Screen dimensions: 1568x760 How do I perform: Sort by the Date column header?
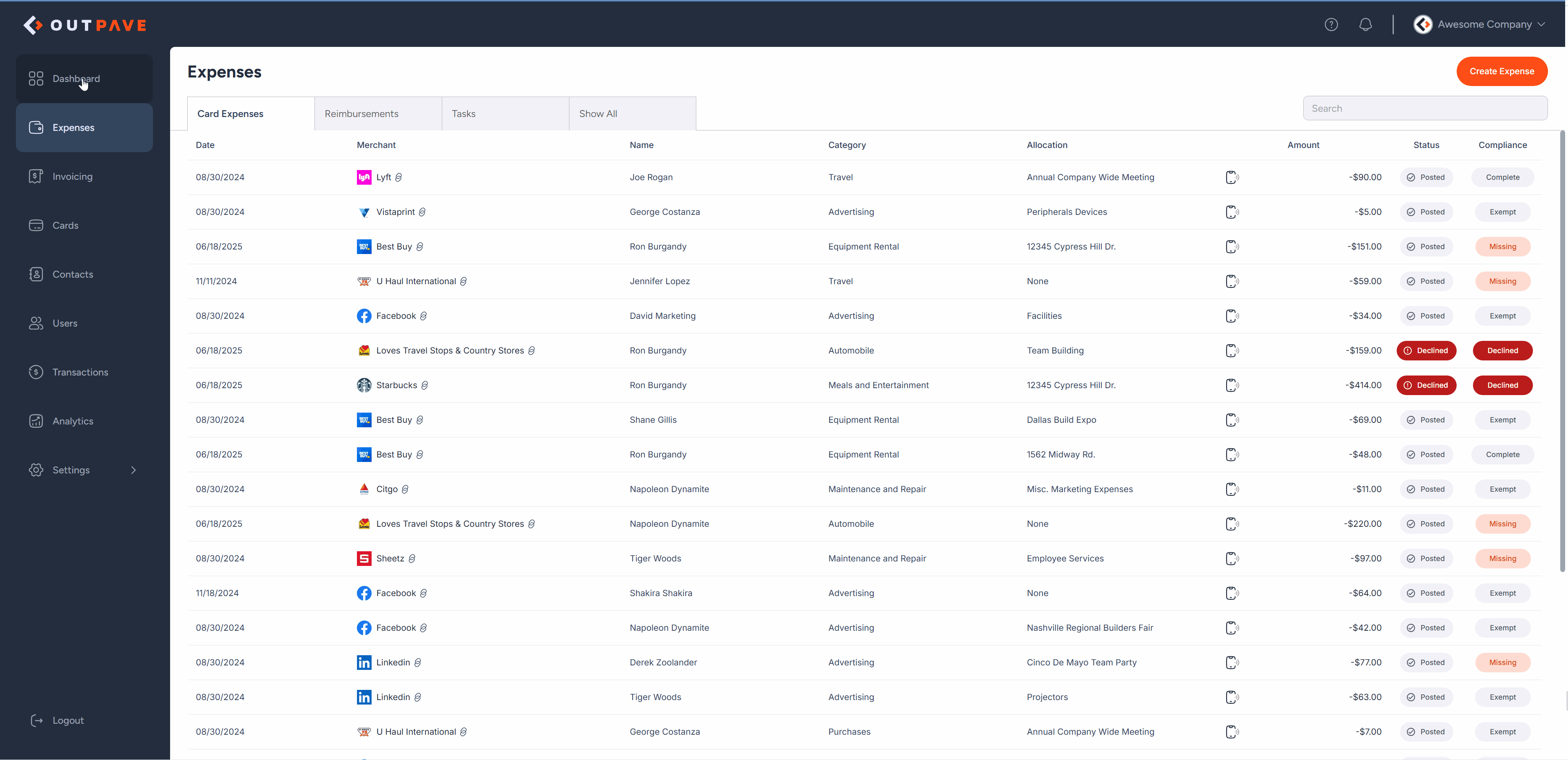coord(205,145)
